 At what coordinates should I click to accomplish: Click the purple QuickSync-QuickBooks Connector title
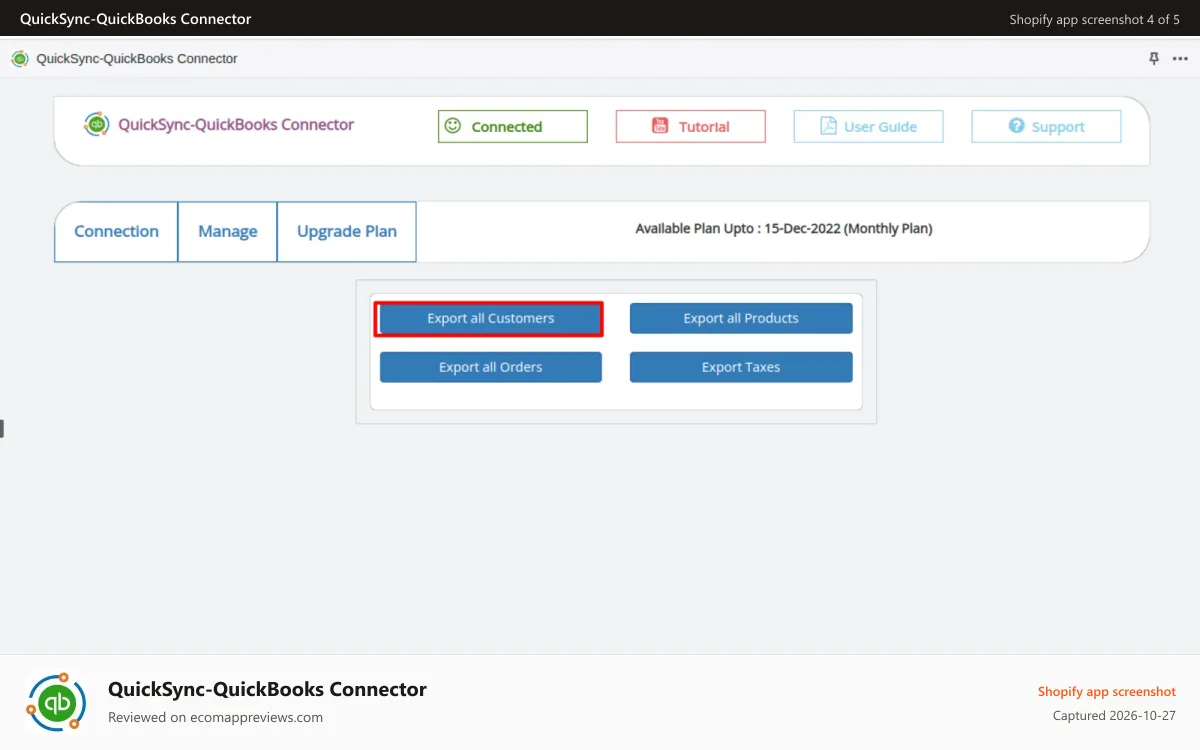236,125
